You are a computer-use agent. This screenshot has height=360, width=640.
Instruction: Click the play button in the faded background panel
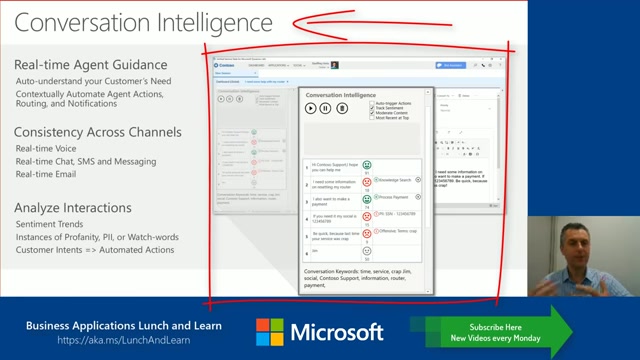click(x=221, y=99)
